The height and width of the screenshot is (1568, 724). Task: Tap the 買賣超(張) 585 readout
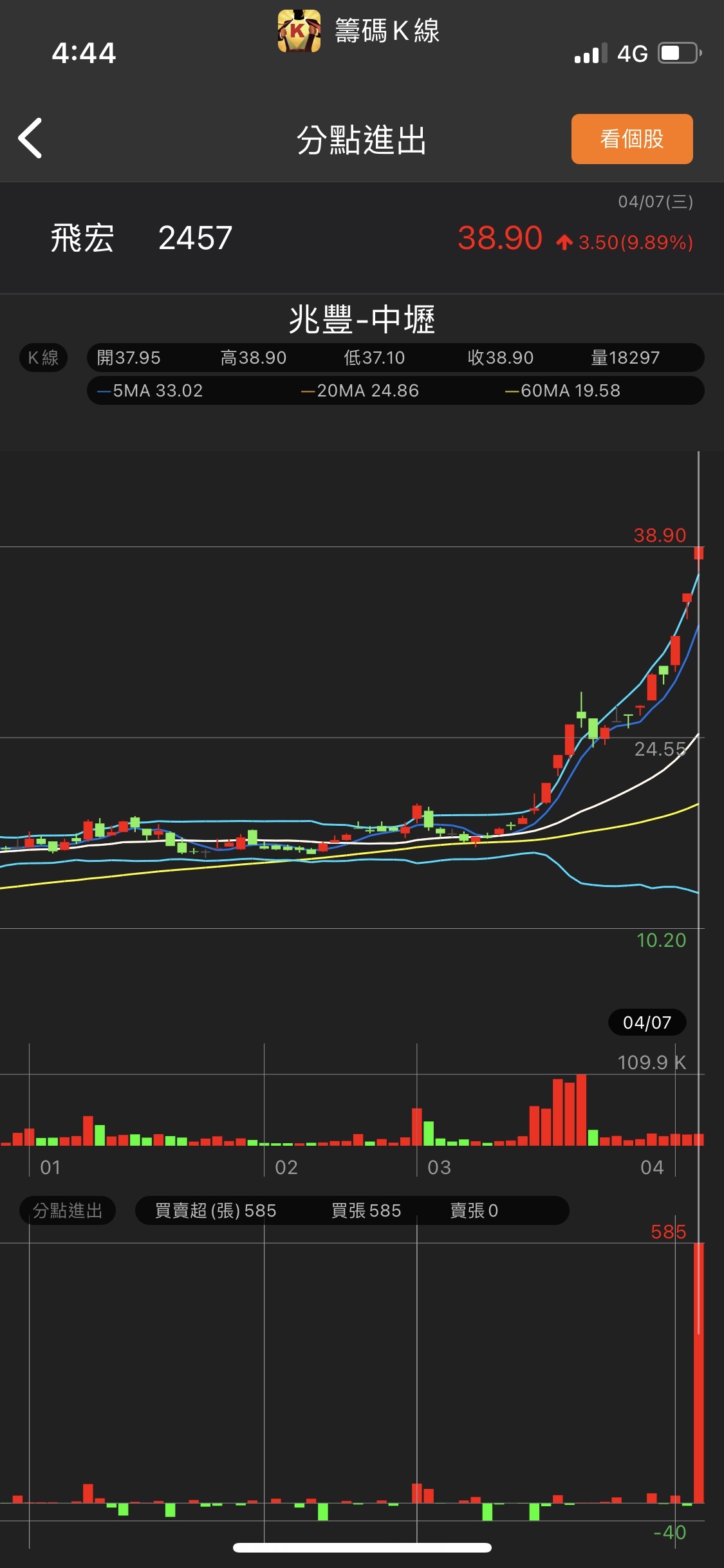point(216,1211)
